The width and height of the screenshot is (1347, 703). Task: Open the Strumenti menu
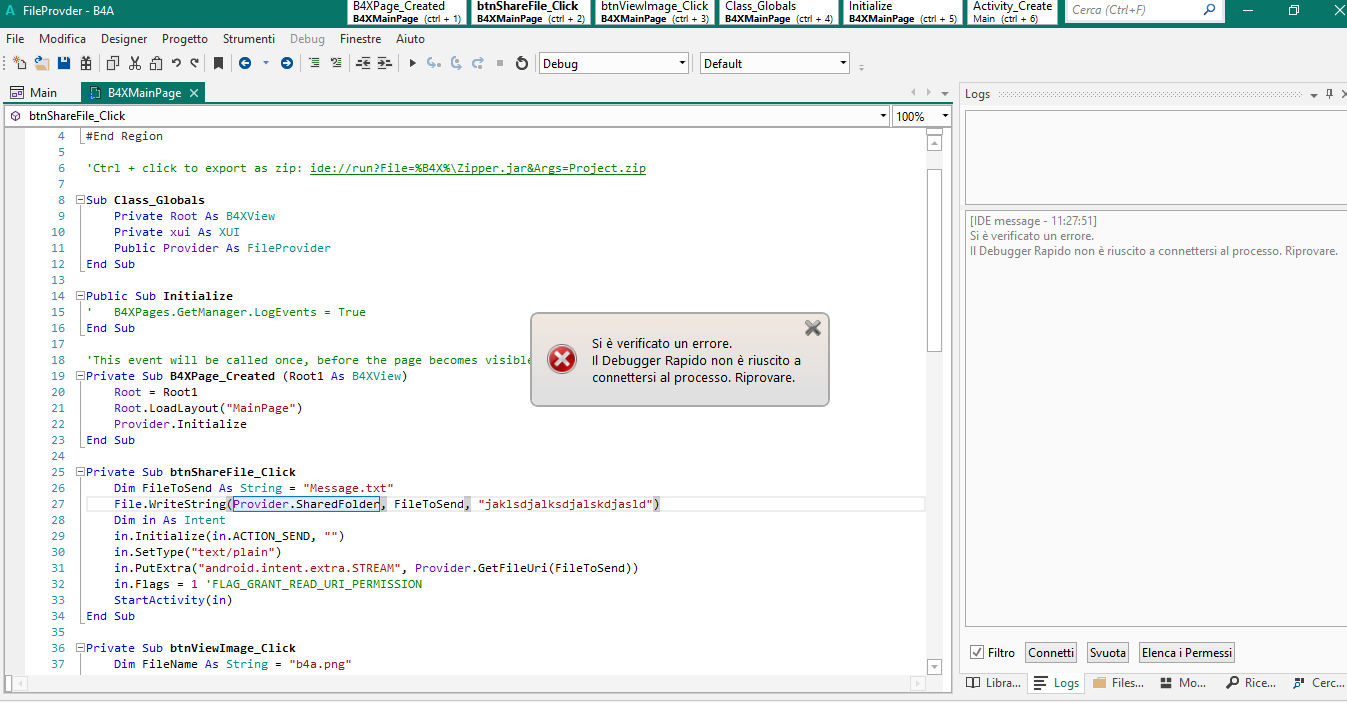tap(248, 39)
